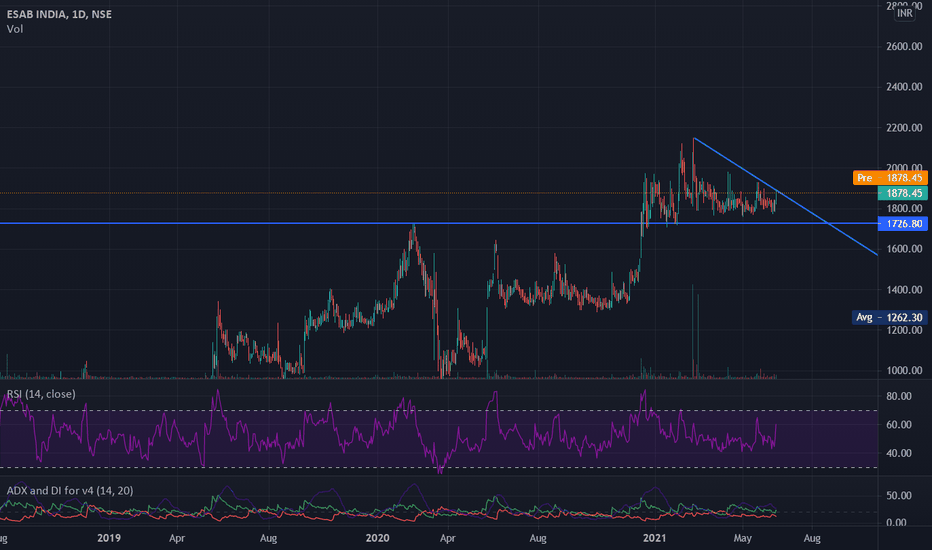Click the 40.00 RSI axis label
The height and width of the screenshot is (550, 932).
tap(899, 453)
